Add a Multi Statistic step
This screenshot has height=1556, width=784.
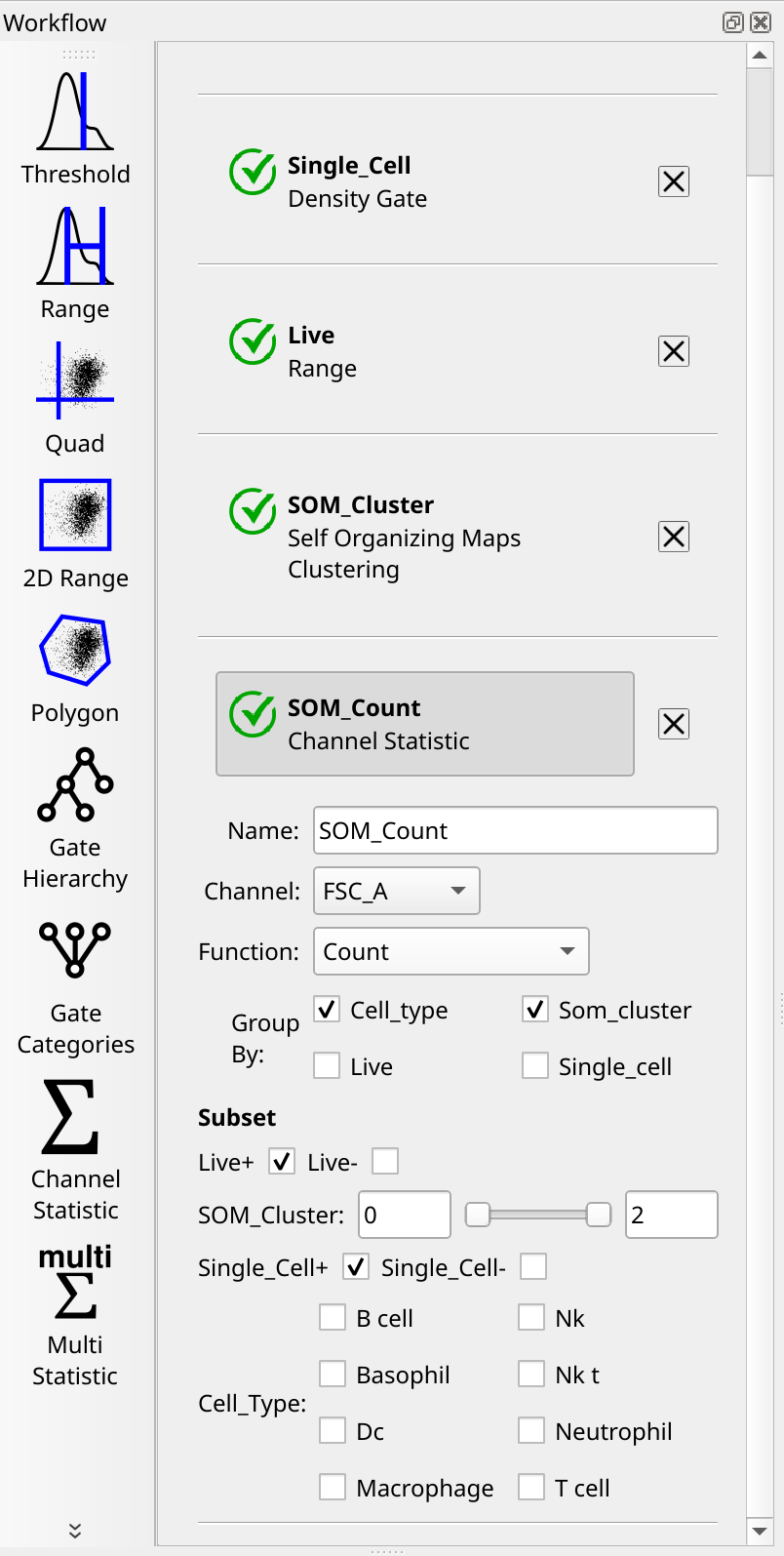coord(75,1315)
